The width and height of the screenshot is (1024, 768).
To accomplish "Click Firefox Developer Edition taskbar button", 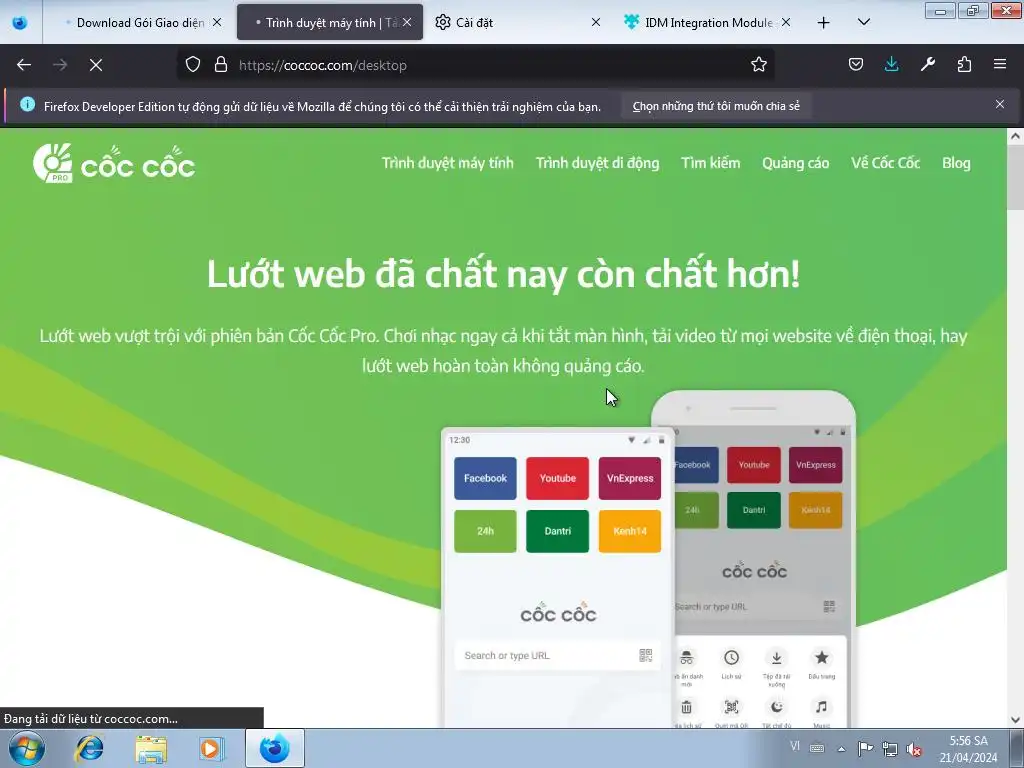I will point(274,748).
